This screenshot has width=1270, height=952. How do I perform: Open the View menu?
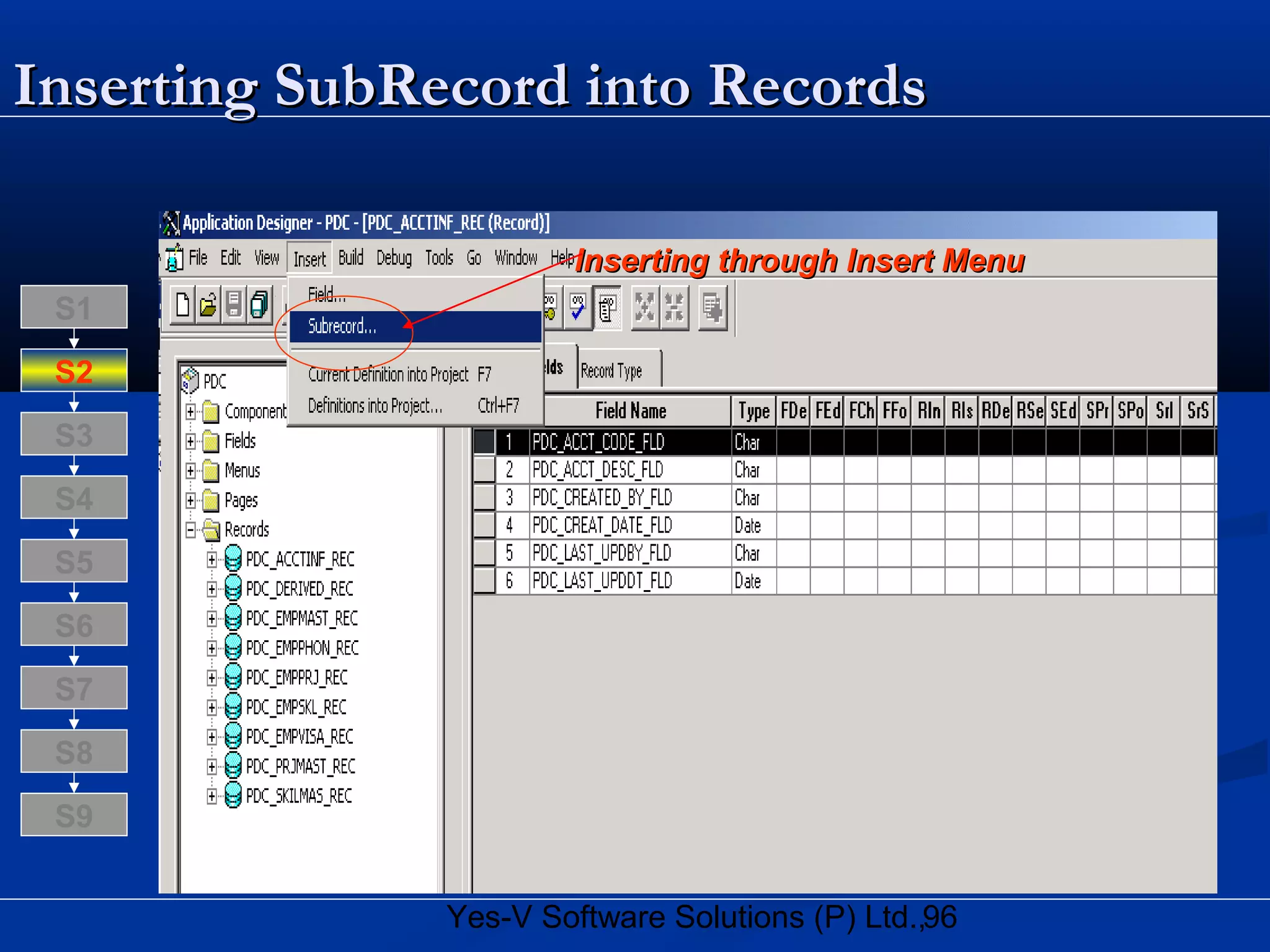click(267, 258)
